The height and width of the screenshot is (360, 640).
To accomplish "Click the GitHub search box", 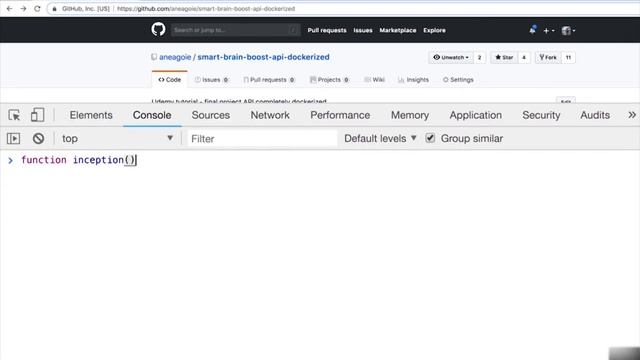I will pyautogui.click(x=236, y=30).
